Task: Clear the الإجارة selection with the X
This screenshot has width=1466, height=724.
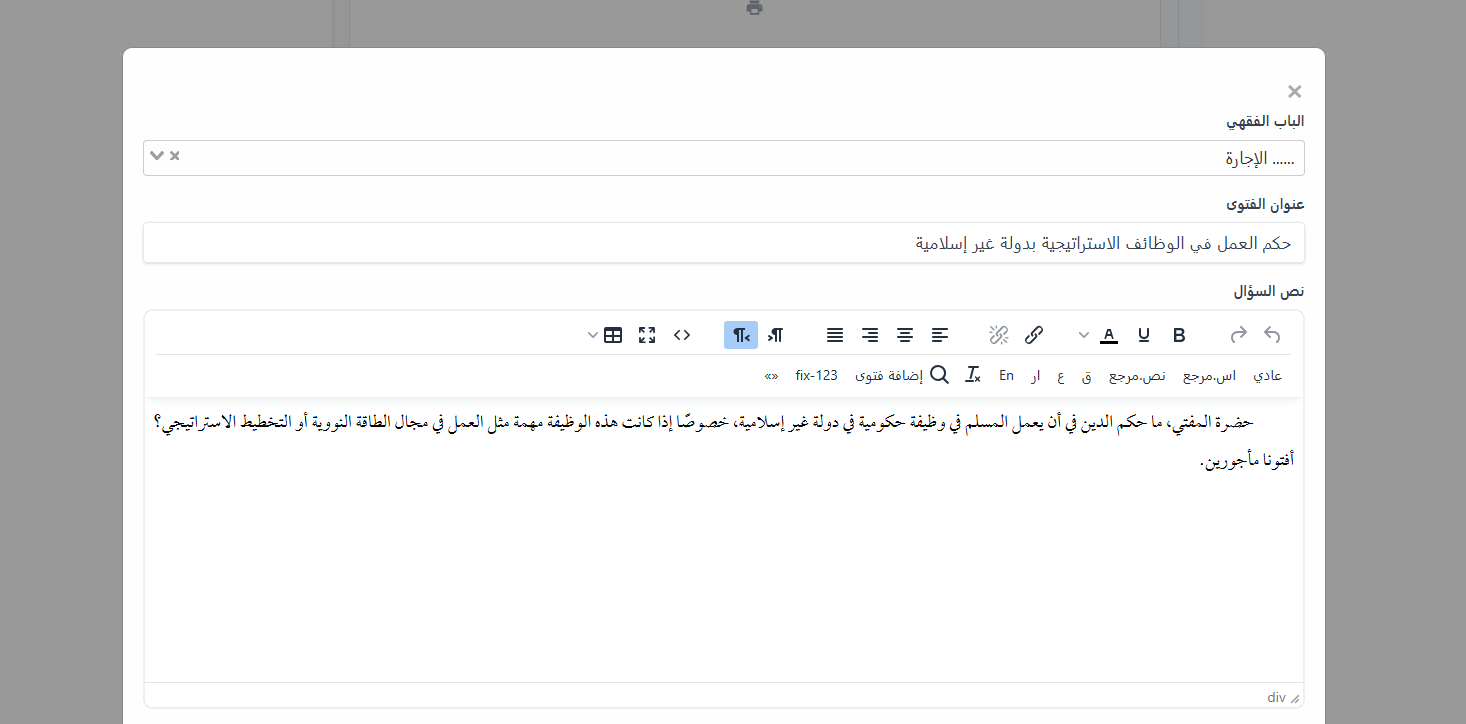Action: [174, 155]
